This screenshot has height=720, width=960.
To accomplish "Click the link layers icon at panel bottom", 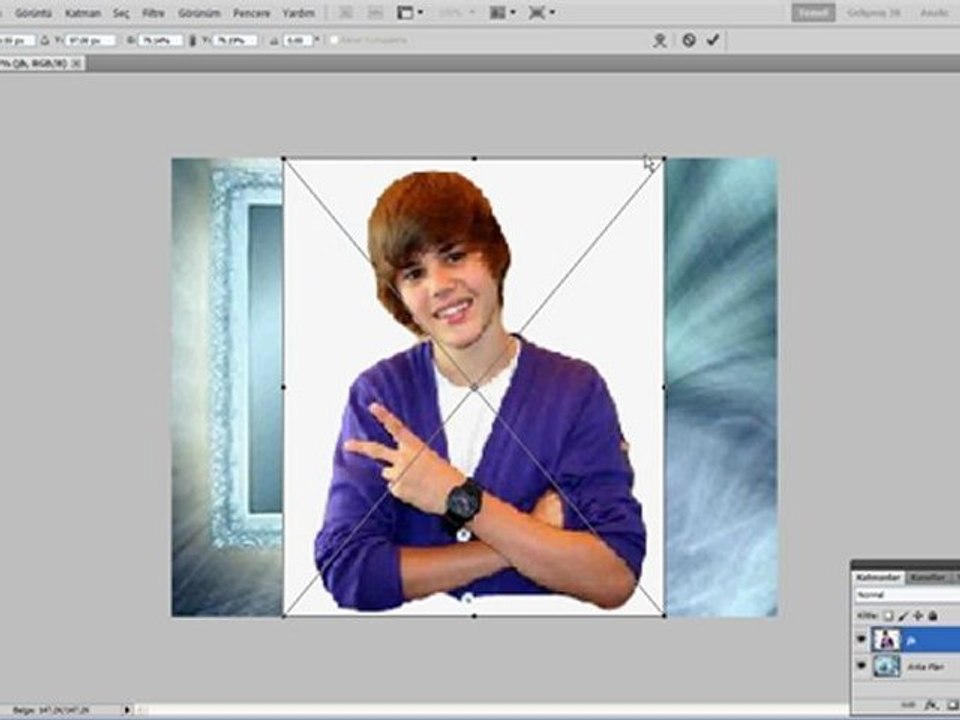I will tap(909, 705).
